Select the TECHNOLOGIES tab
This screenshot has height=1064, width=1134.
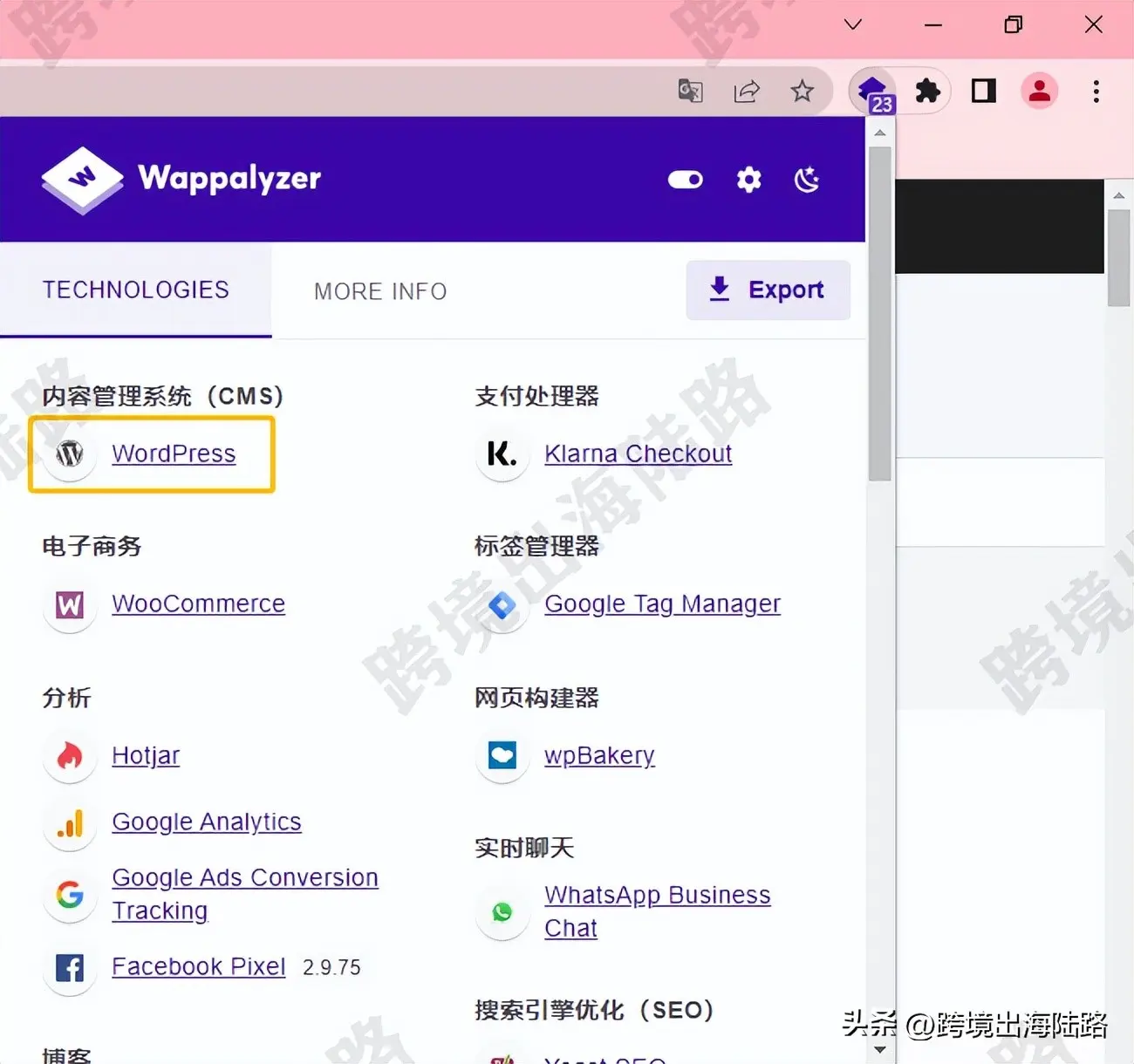point(136,290)
